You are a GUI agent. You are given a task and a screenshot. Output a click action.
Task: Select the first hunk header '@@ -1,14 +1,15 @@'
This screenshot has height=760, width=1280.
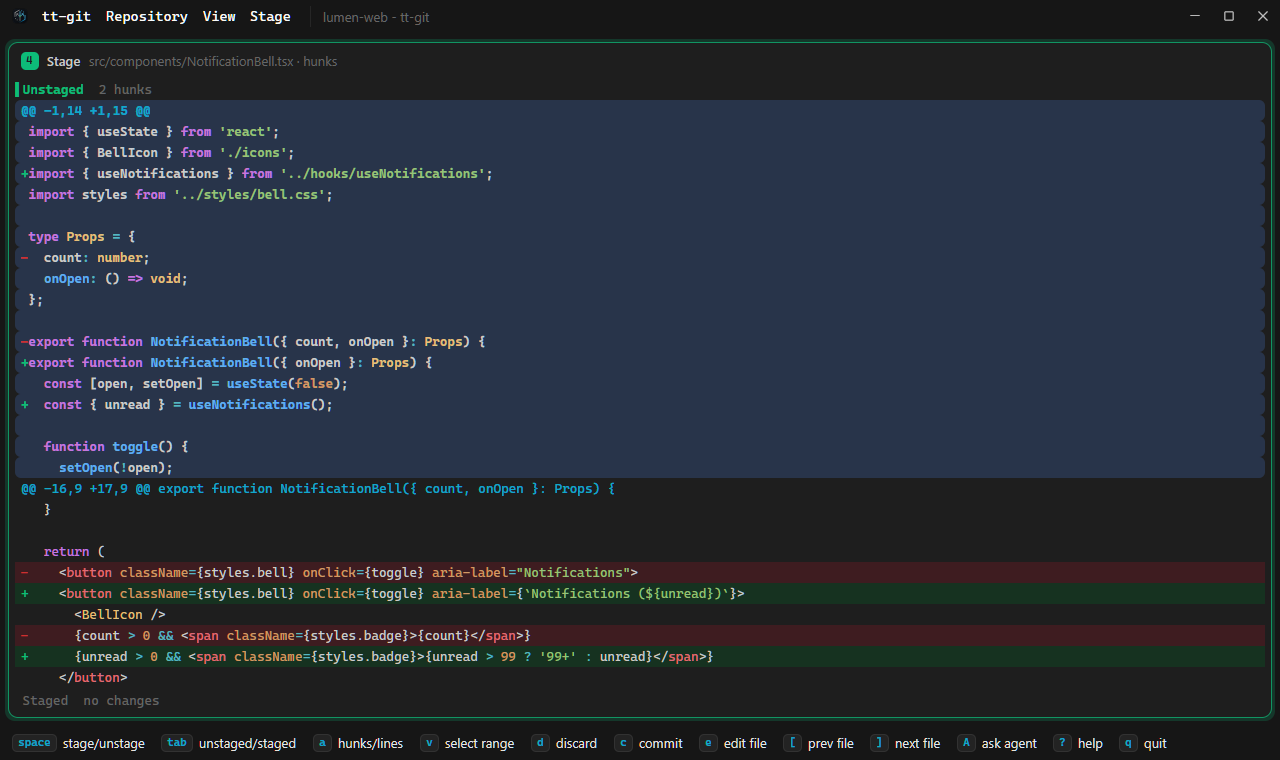[x=640, y=110]
